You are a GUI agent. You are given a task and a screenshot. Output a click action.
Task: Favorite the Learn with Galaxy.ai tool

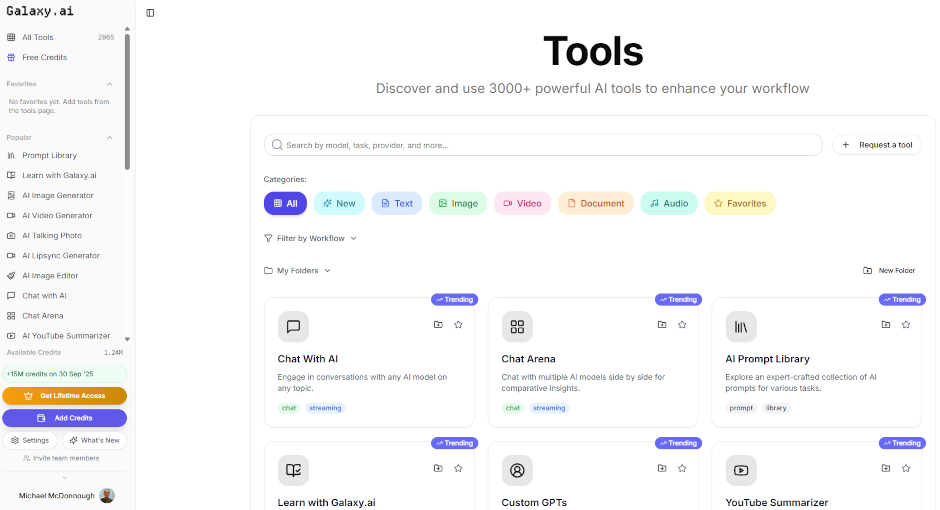[459, 469]
